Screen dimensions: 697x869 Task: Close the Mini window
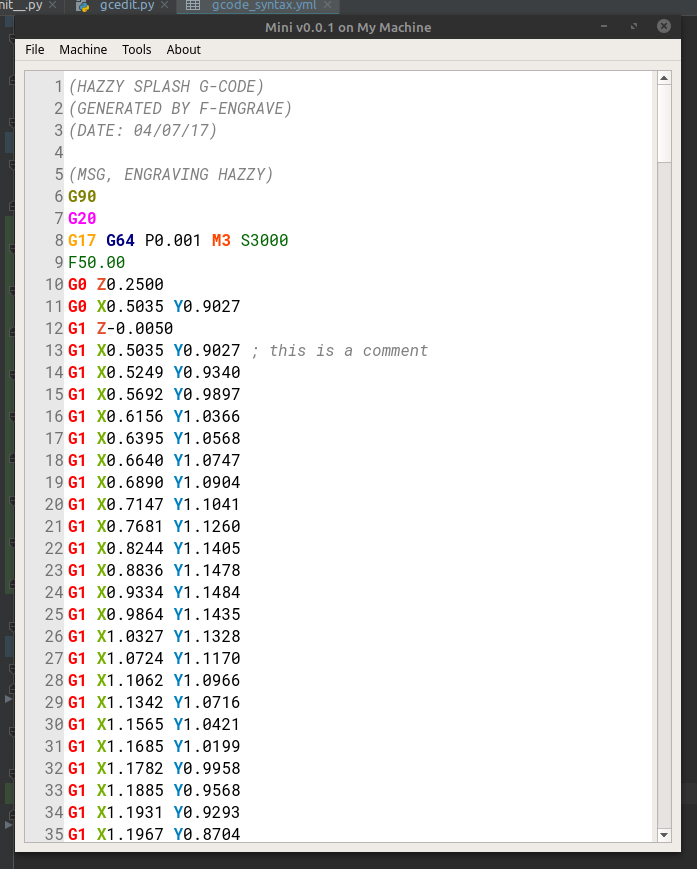[x=664, y=27]
